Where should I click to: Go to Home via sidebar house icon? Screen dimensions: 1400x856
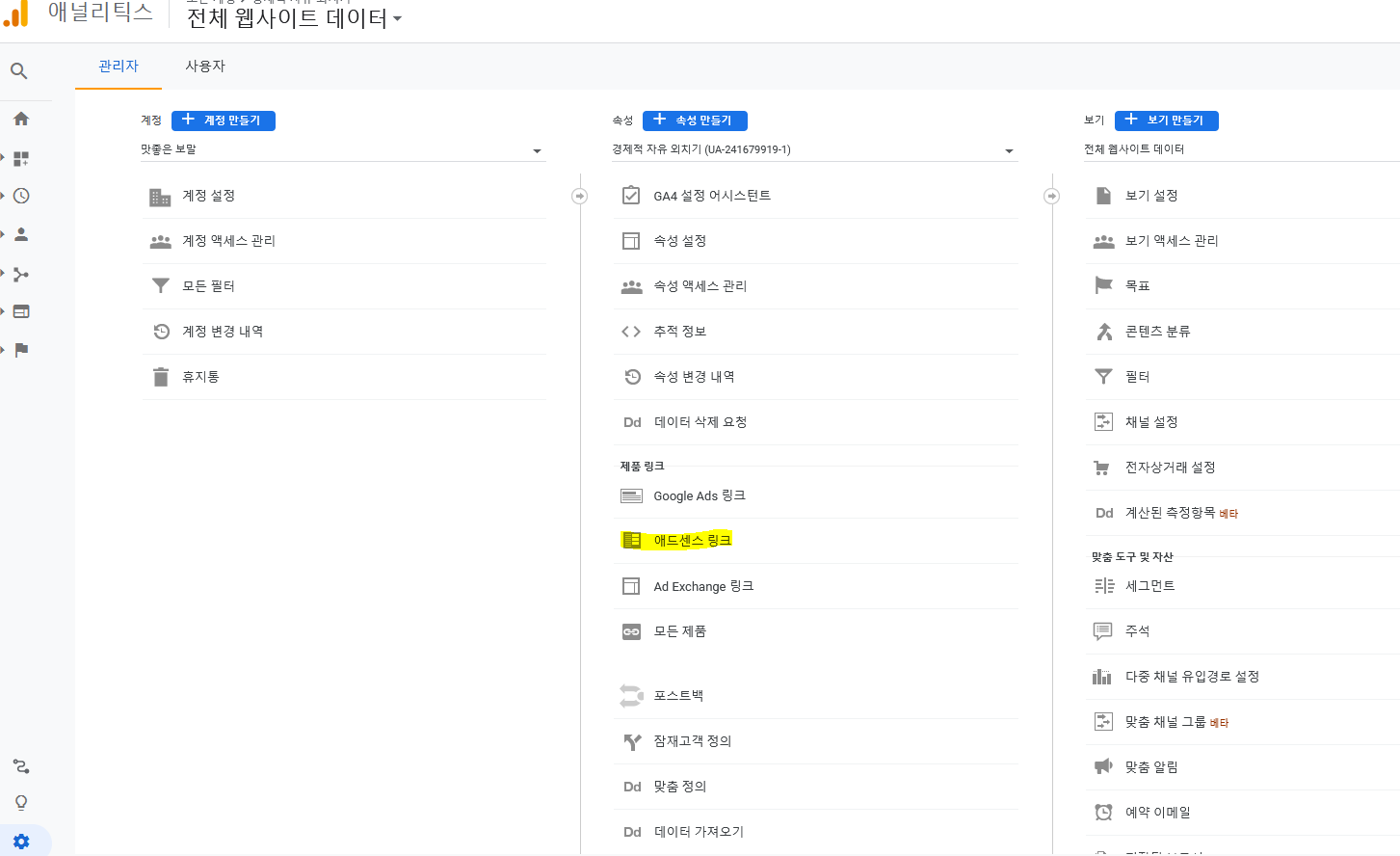click(x=21, y=119)
